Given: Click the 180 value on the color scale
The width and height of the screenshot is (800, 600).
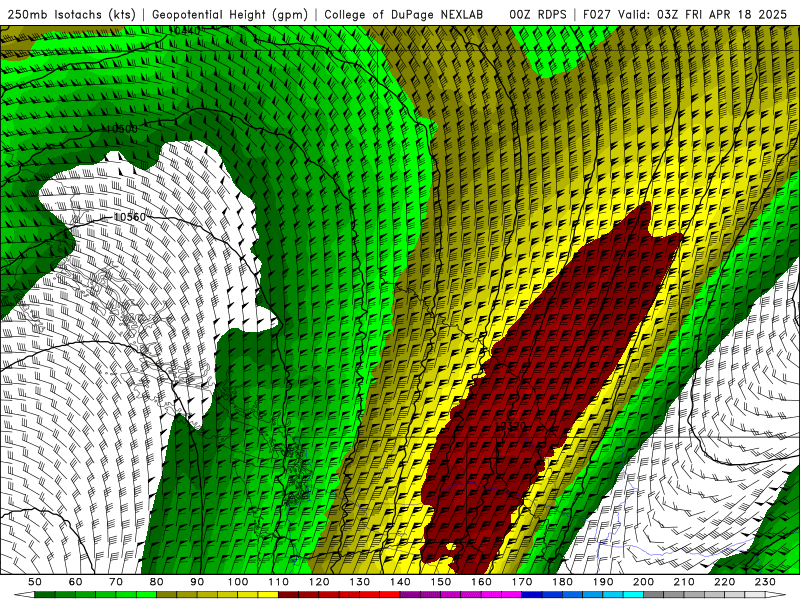Looking at the screenshot, I should point(562,582).
